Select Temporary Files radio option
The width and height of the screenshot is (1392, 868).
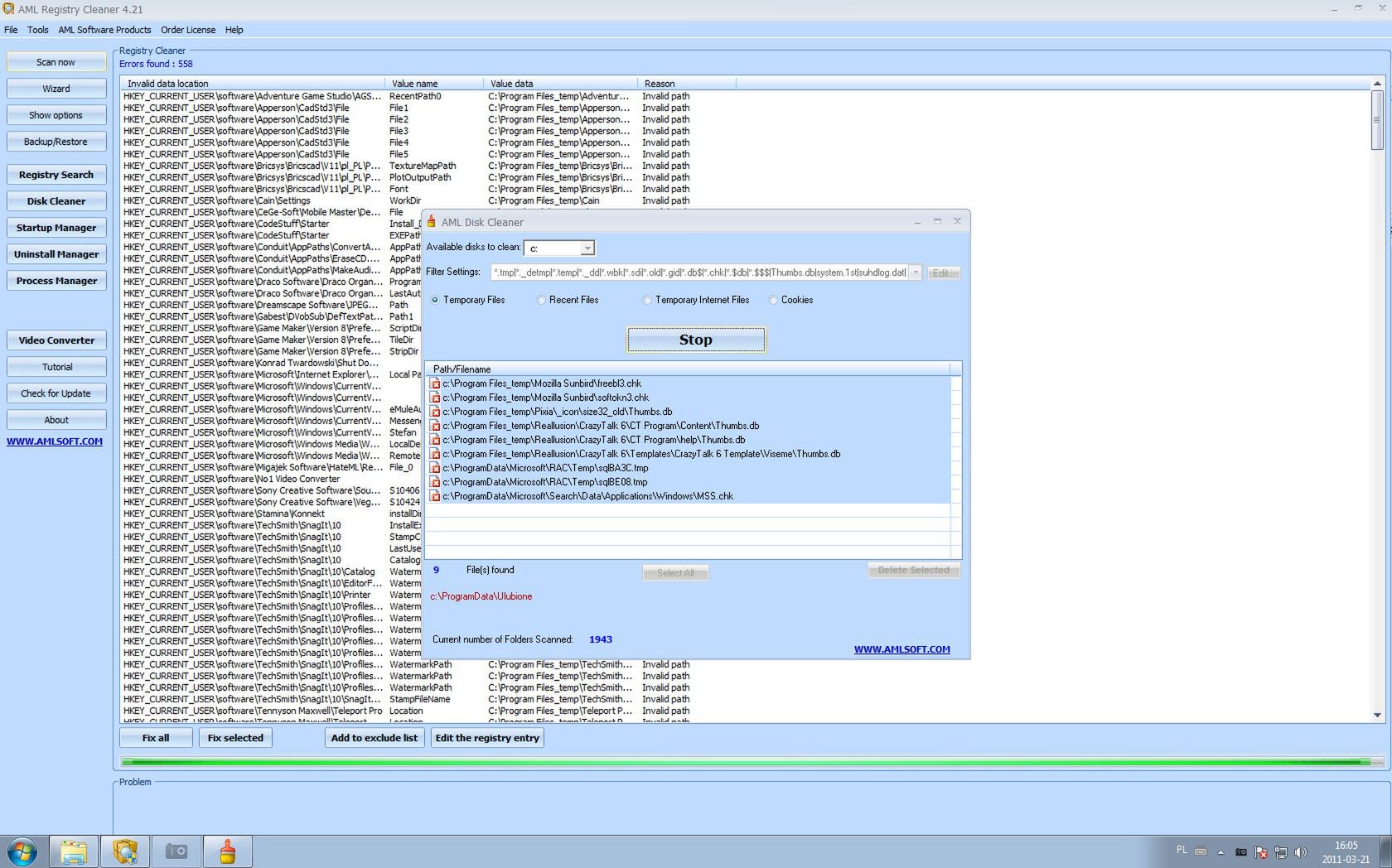(x=435, y=300)
